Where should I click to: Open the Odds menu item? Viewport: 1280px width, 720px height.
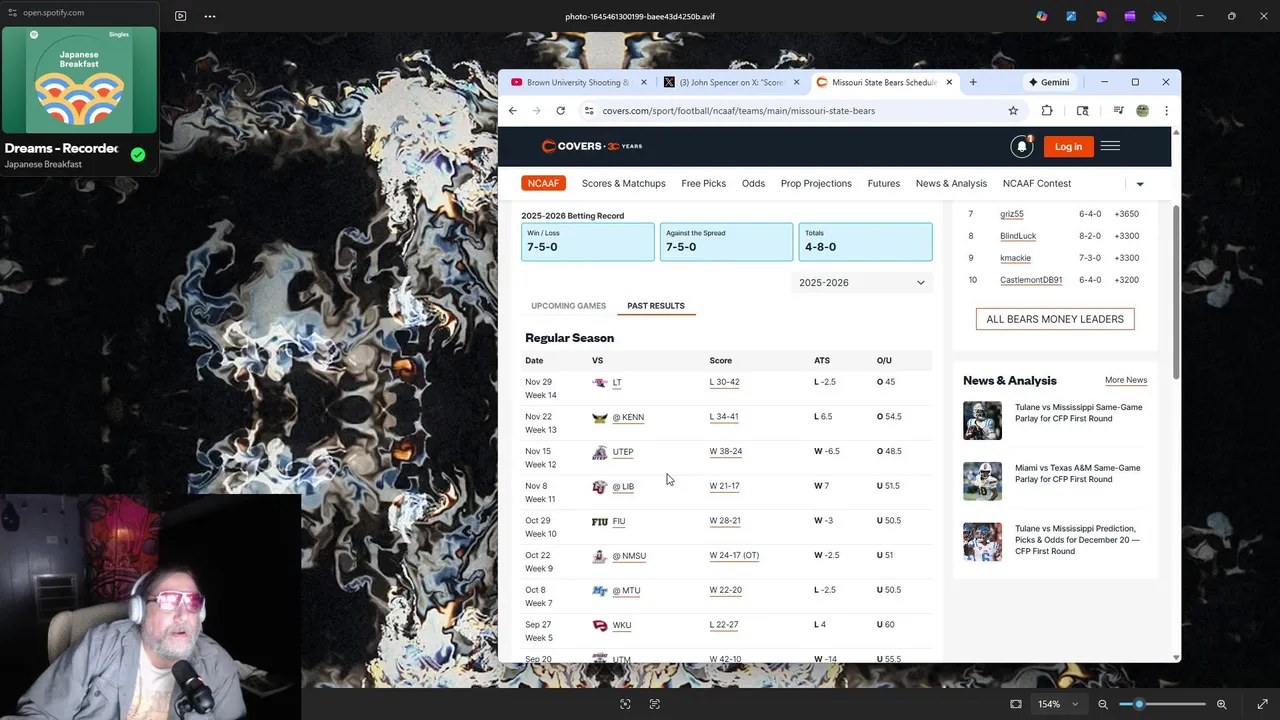click(x=753, y=184)
